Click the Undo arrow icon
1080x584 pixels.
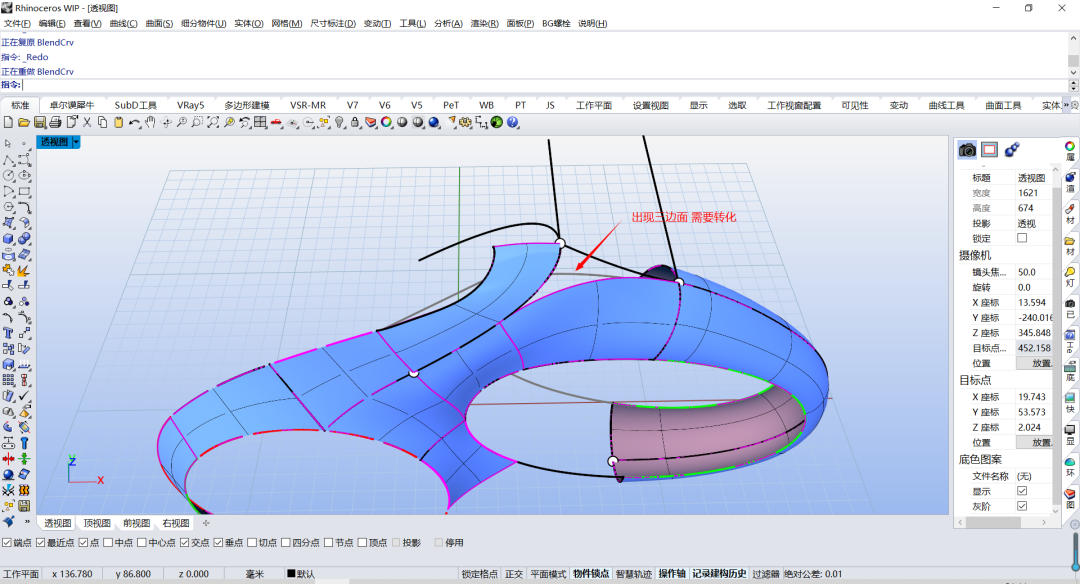(x=134, y=122)
